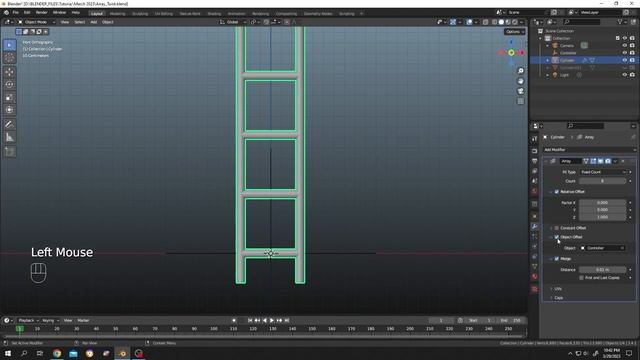Open the Keying dropdown in timeline

(50, 320)
